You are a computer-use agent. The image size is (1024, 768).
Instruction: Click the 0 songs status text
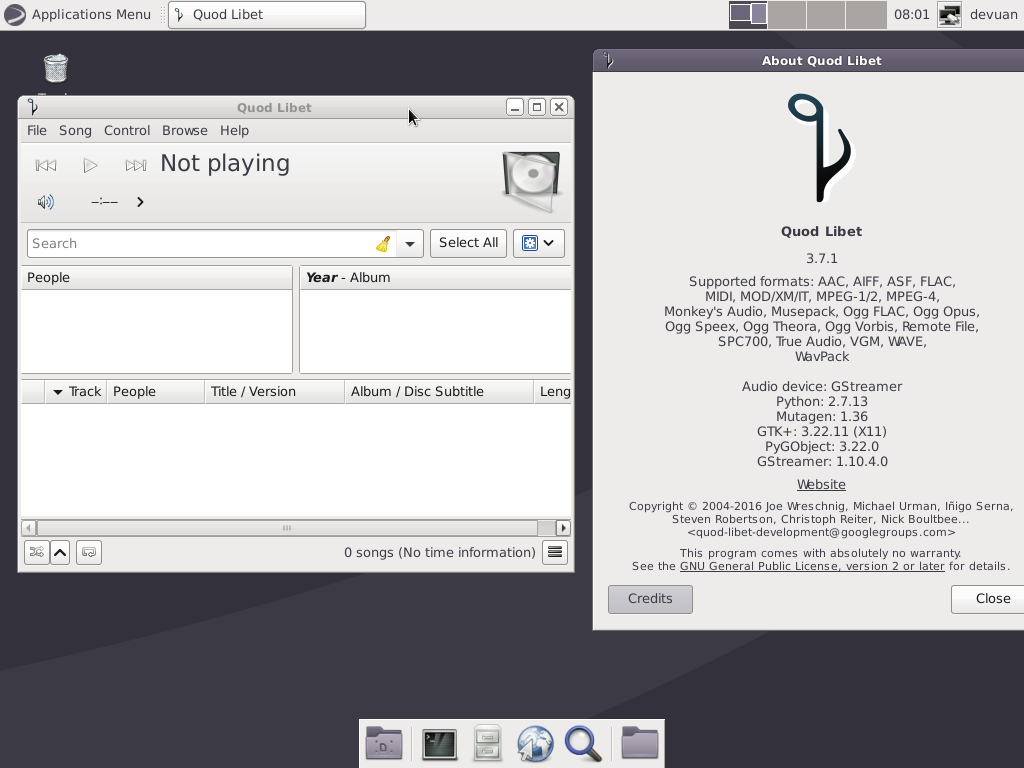pyautogui.click(x=440, y=552)
